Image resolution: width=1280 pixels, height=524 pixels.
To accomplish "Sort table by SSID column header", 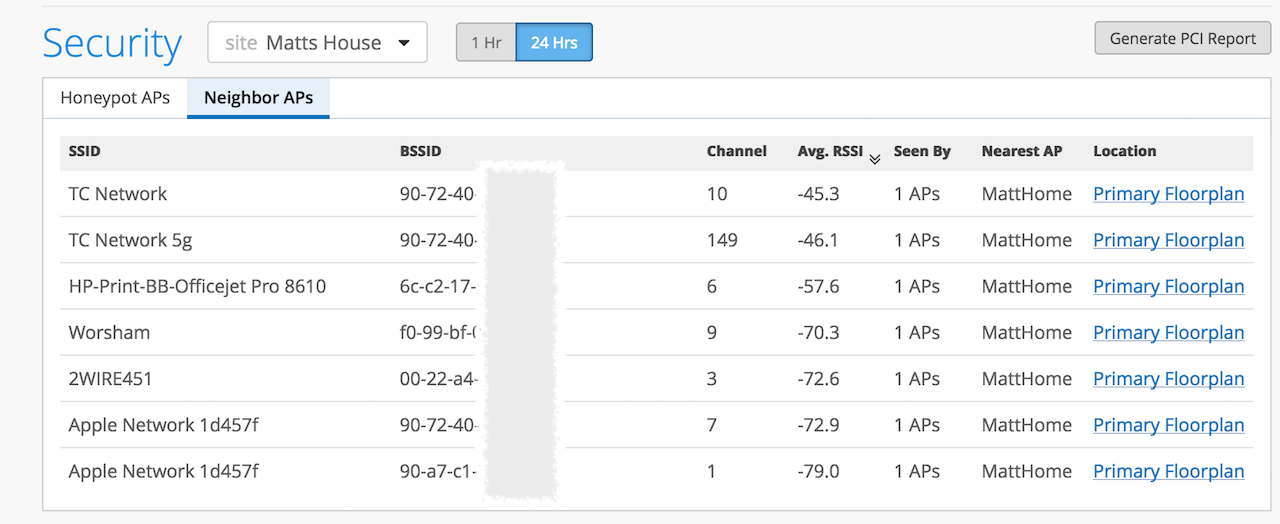I will coord(85,151).
